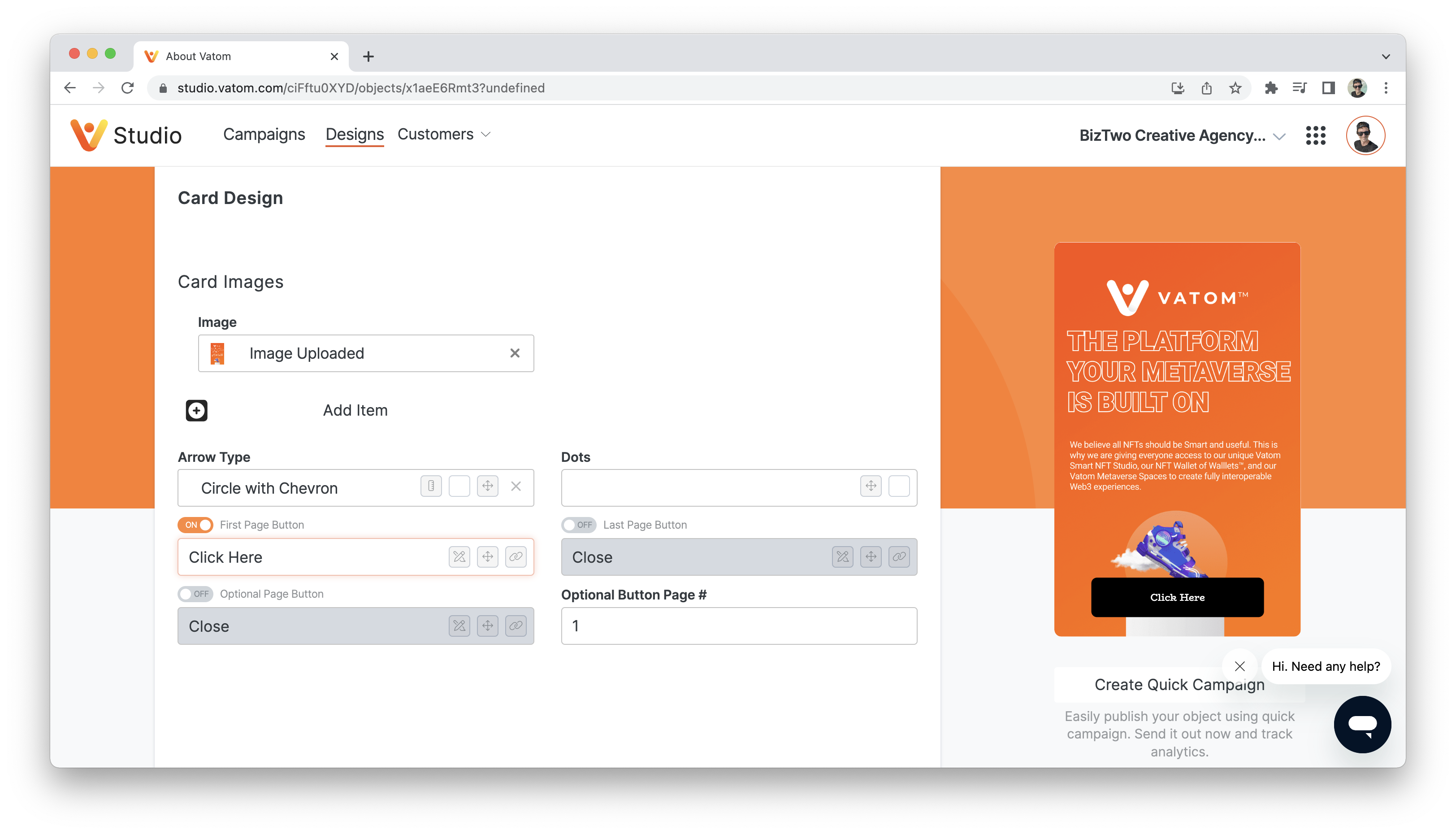Select move position icon for Optional Page Button
This screenshot has height=834, width=1456.
click(487, 626)
